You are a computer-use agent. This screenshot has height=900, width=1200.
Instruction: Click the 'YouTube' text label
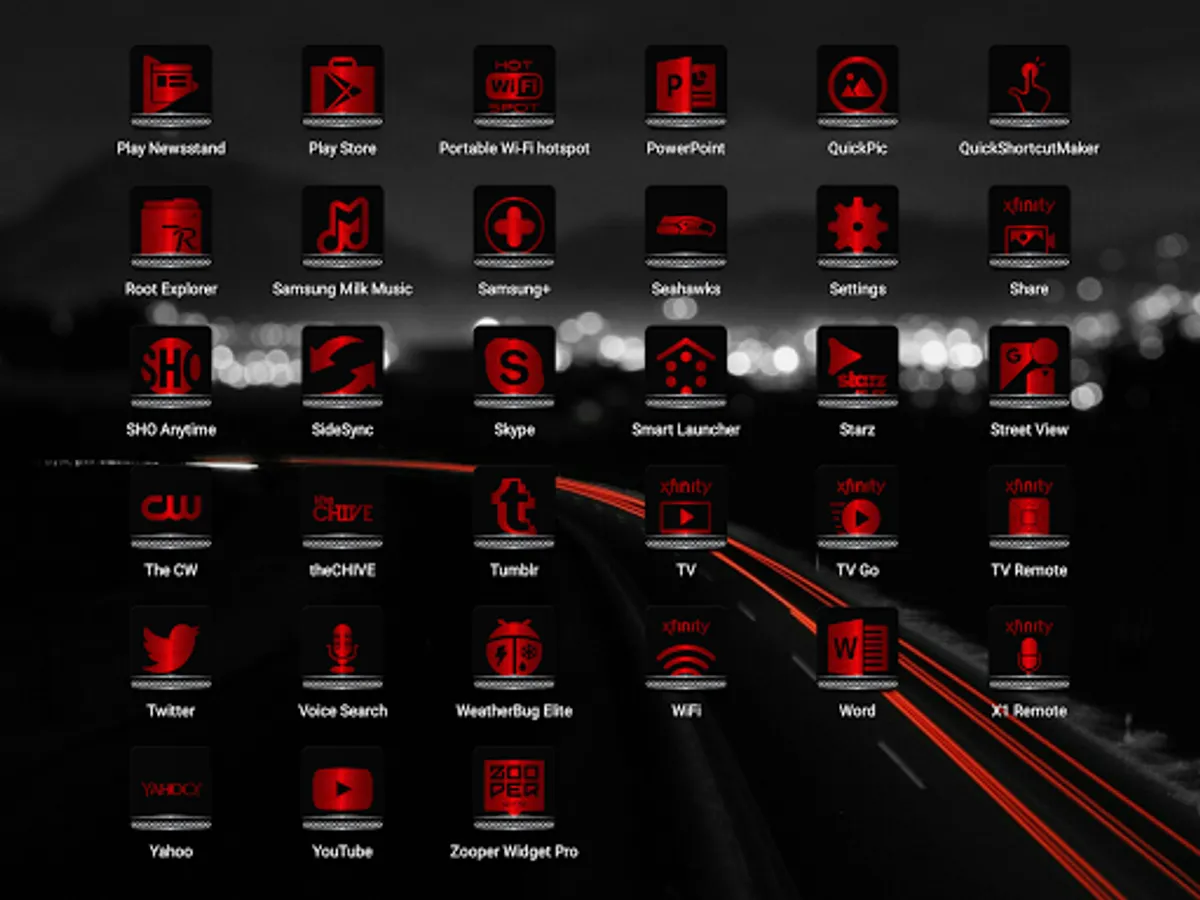tap(342, 852)
